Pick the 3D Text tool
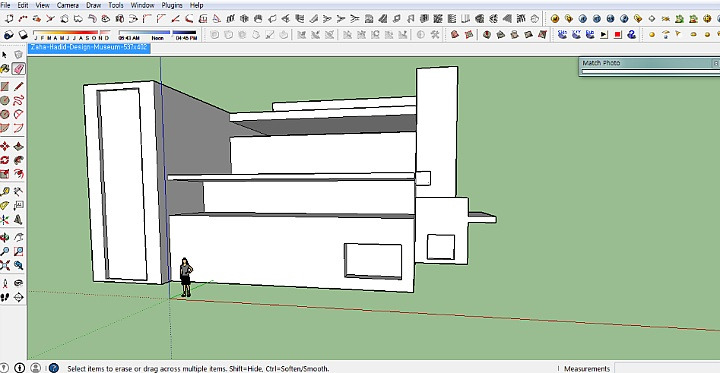720x373 pixels. point(18,219)
